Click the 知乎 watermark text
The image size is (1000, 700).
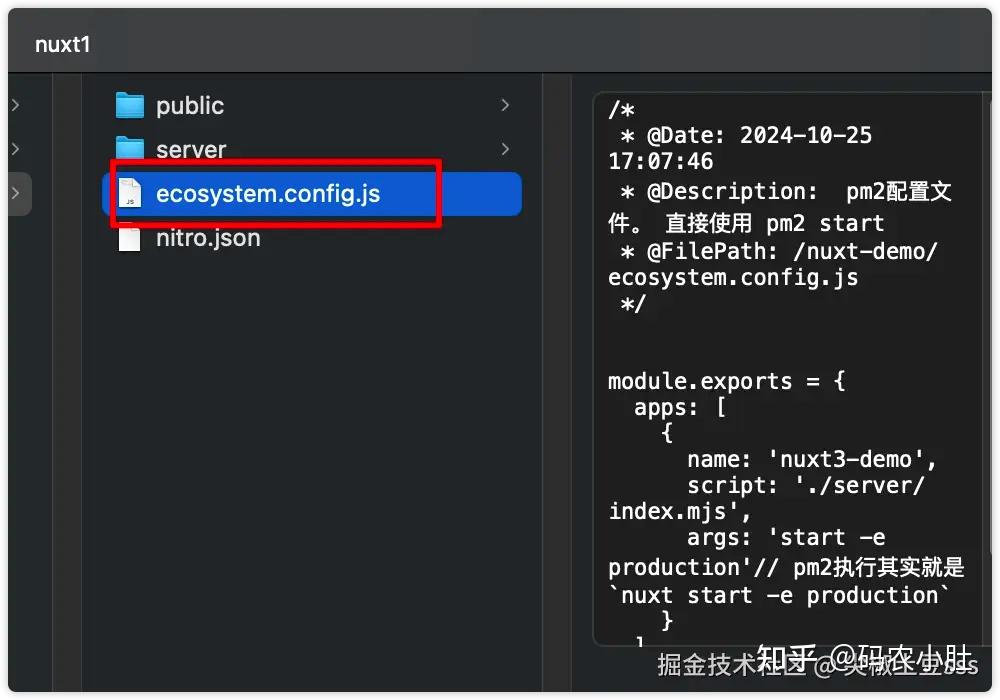pos(786,658)
